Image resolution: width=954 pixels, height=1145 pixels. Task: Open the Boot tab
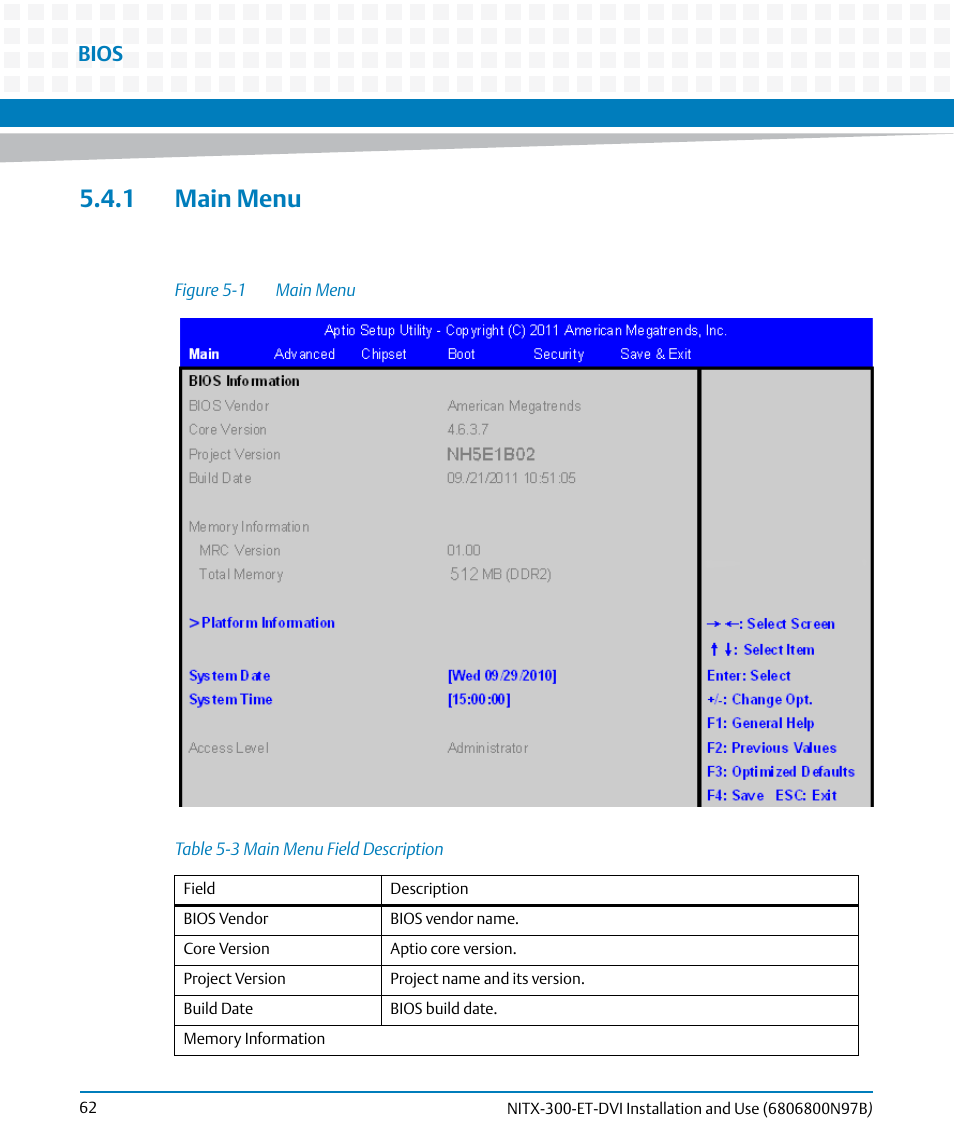[x=461, y=354]
